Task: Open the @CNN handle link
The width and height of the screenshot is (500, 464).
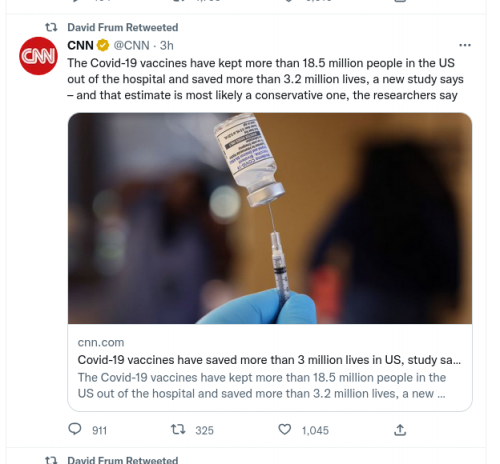Action: tap(131, 45)
